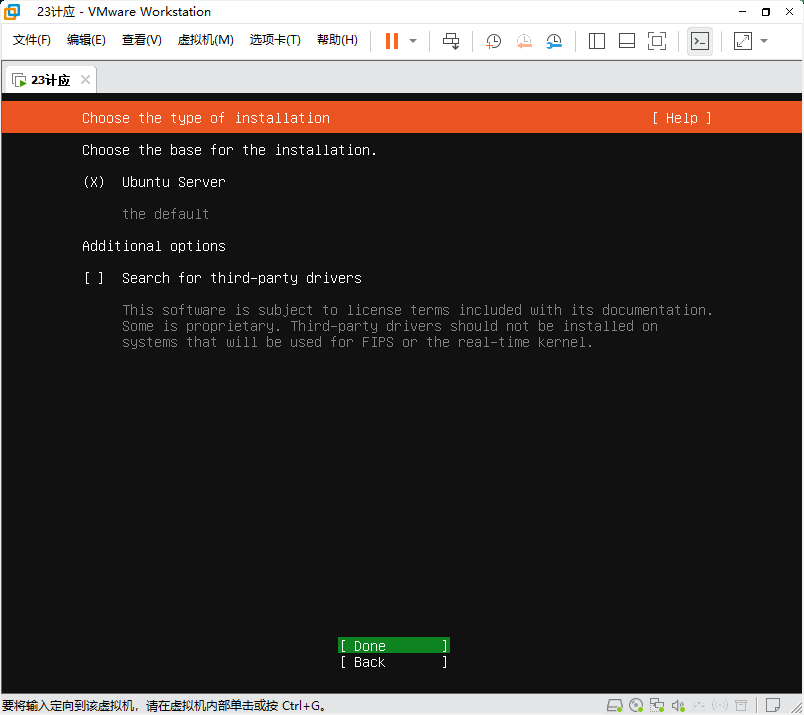The image size is (804, 715).
Task: Send Ctrl+Alt+Del to the virtual machine
Action: (x=451, y=41)
